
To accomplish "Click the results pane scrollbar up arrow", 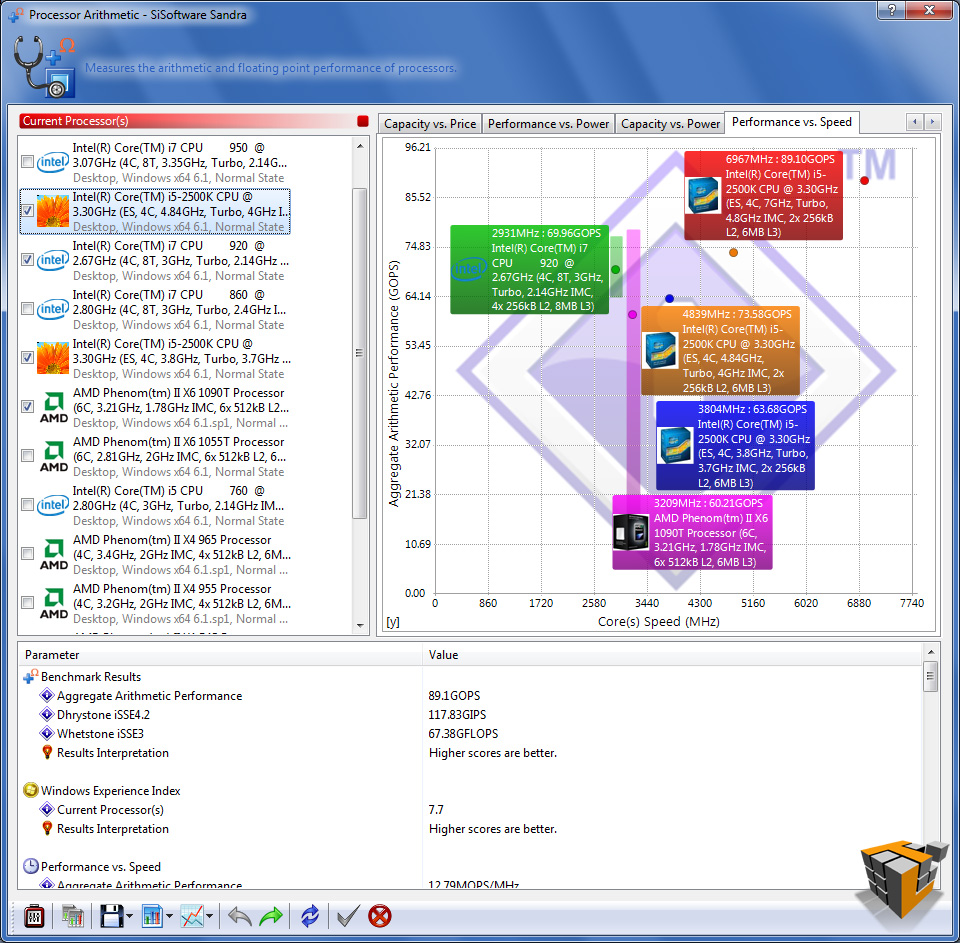I will point(930,652).
